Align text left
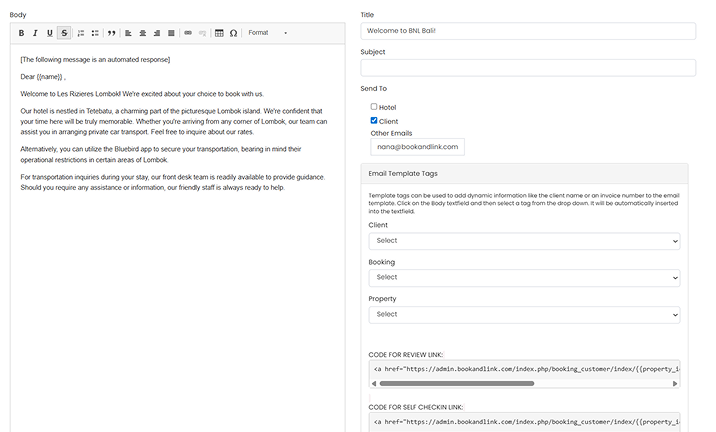Viewport: 716px width, 432px height. tap(128, 33)
